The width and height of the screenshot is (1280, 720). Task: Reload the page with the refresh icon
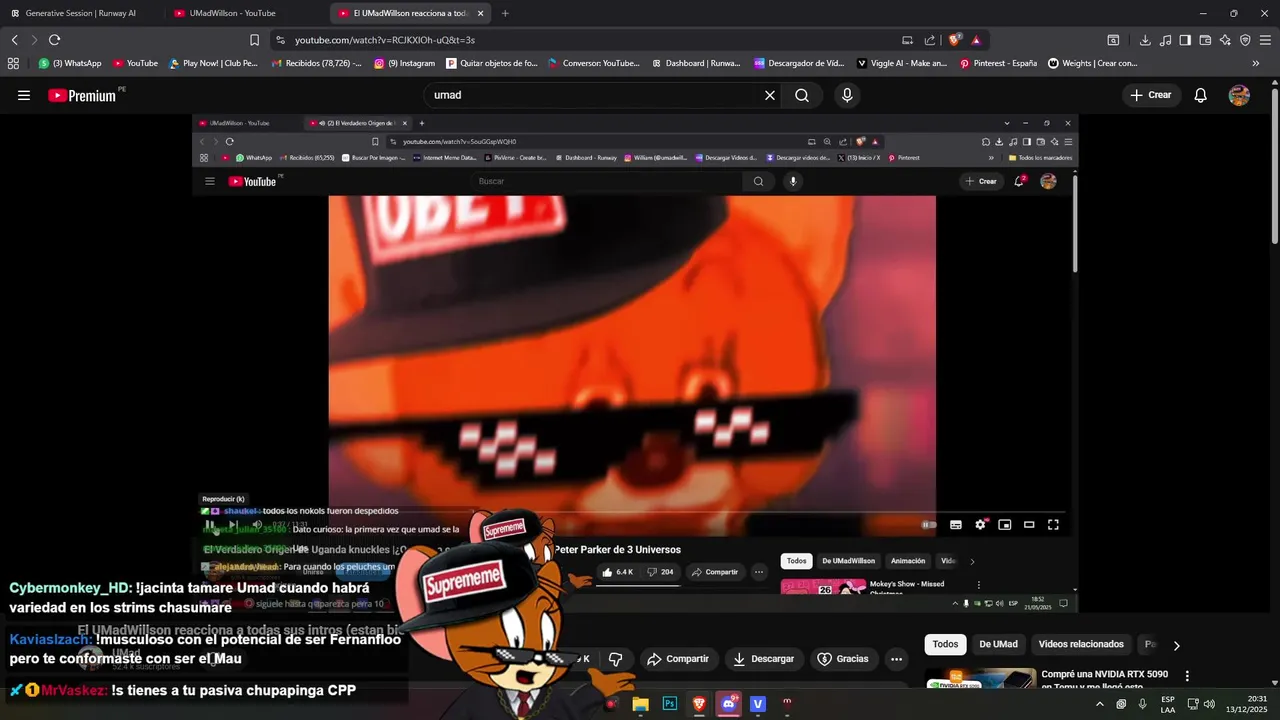(54, 40)
